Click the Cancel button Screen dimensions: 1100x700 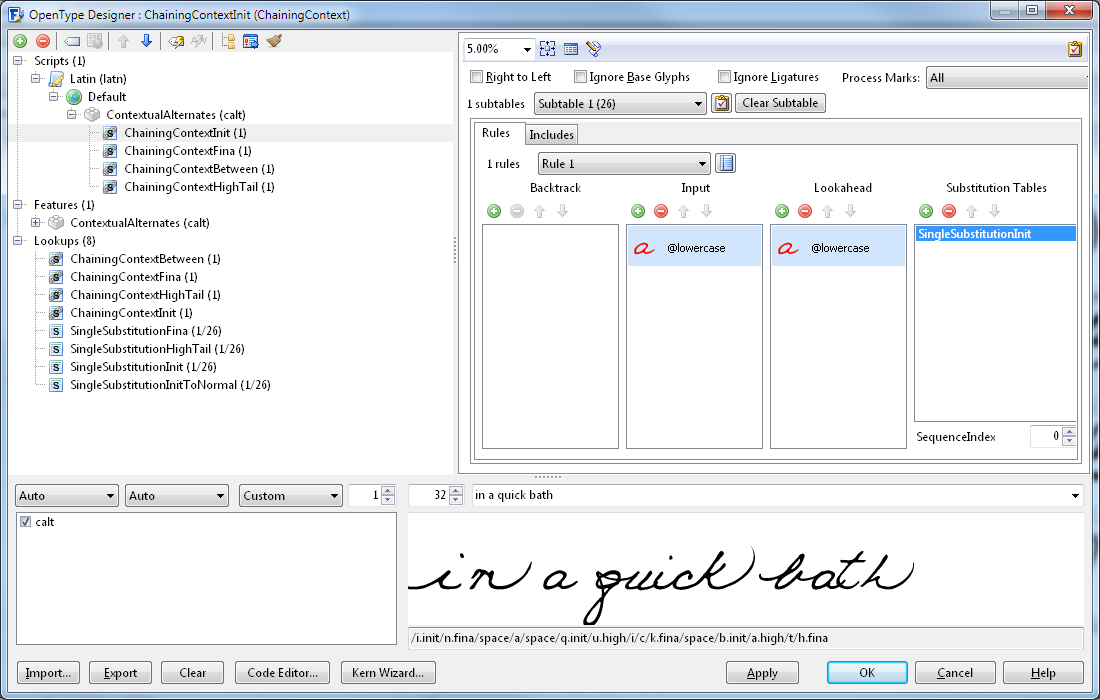[x=955, y=673]
